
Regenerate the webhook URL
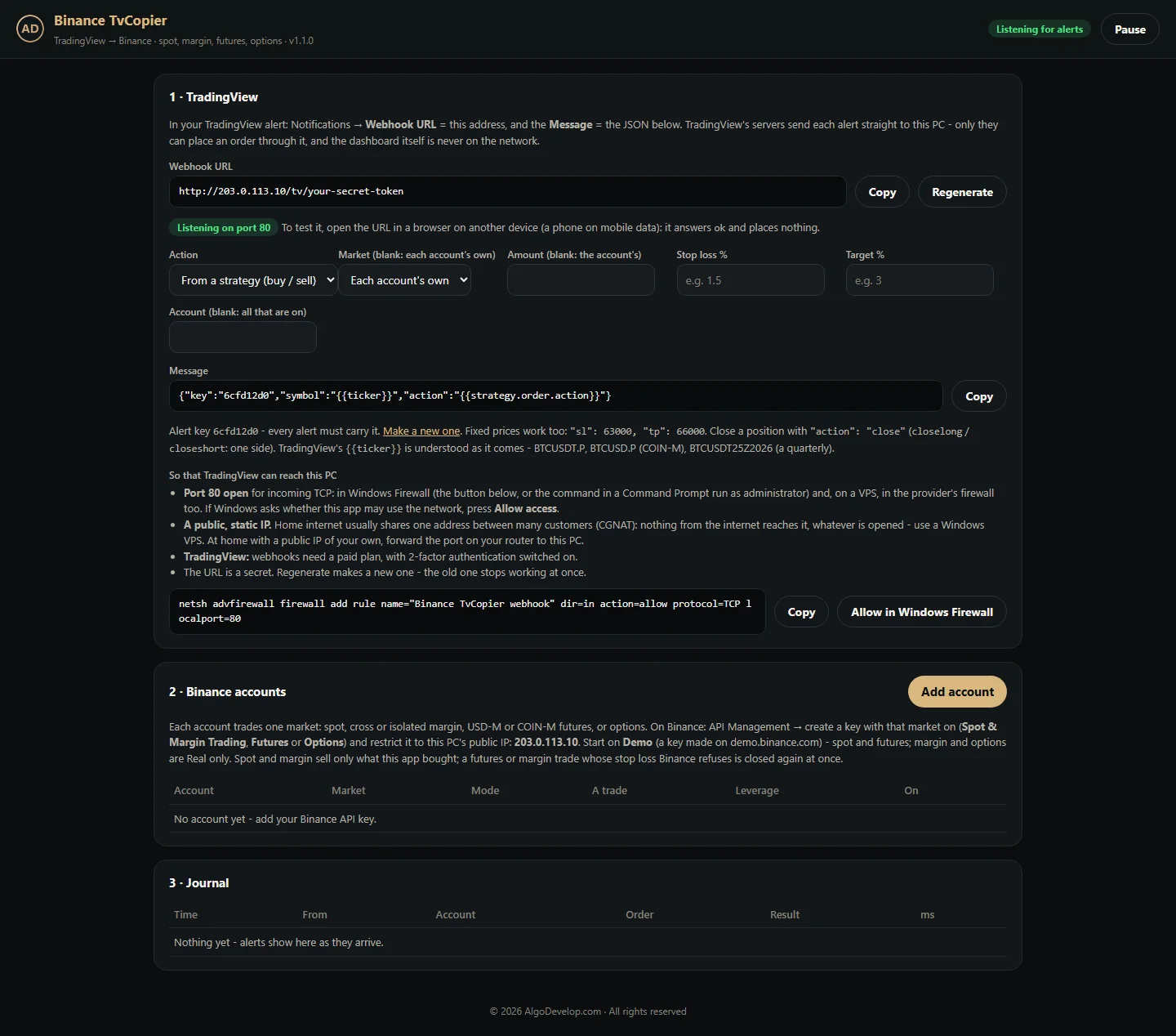962,192
